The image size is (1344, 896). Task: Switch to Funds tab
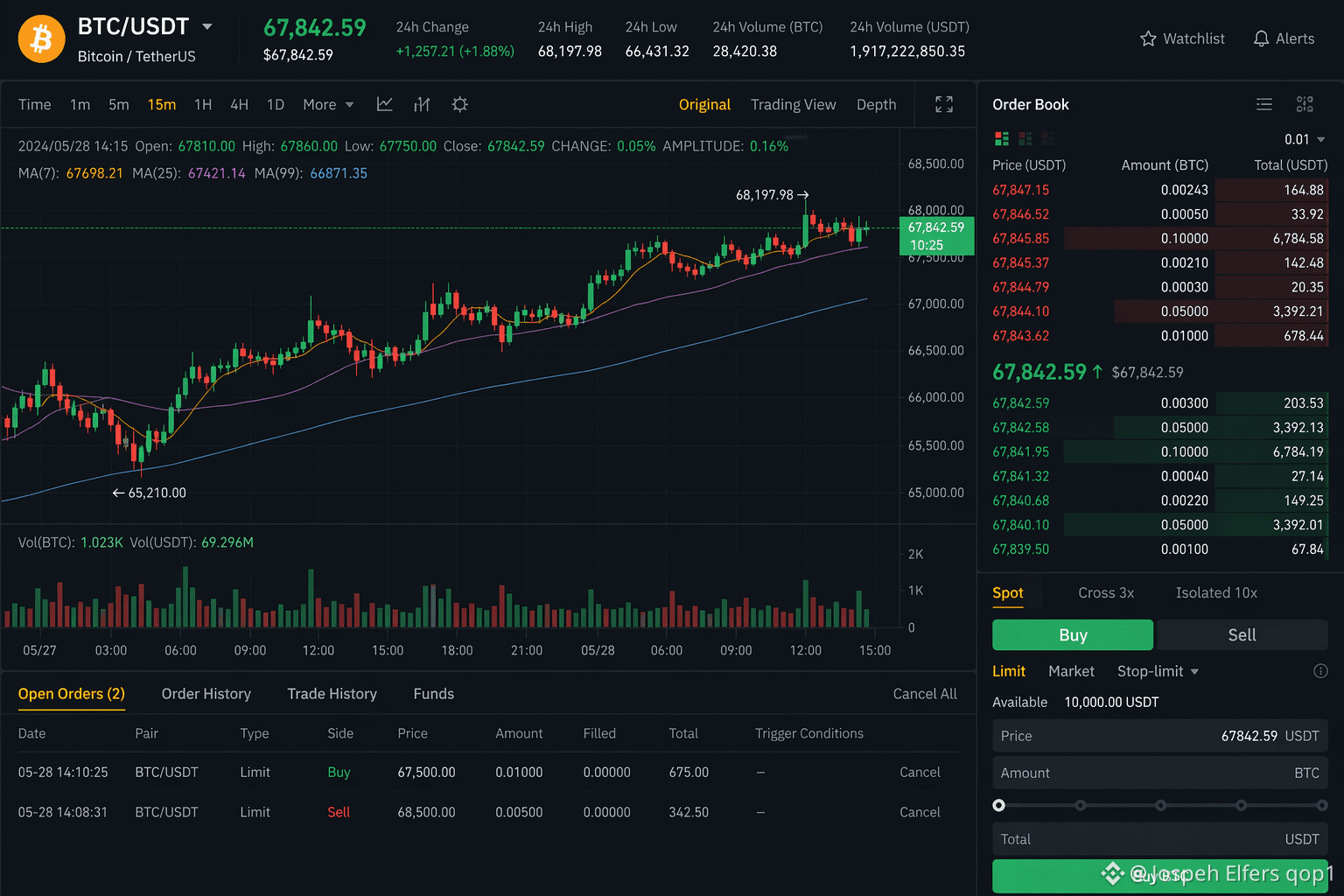(434, 694)
